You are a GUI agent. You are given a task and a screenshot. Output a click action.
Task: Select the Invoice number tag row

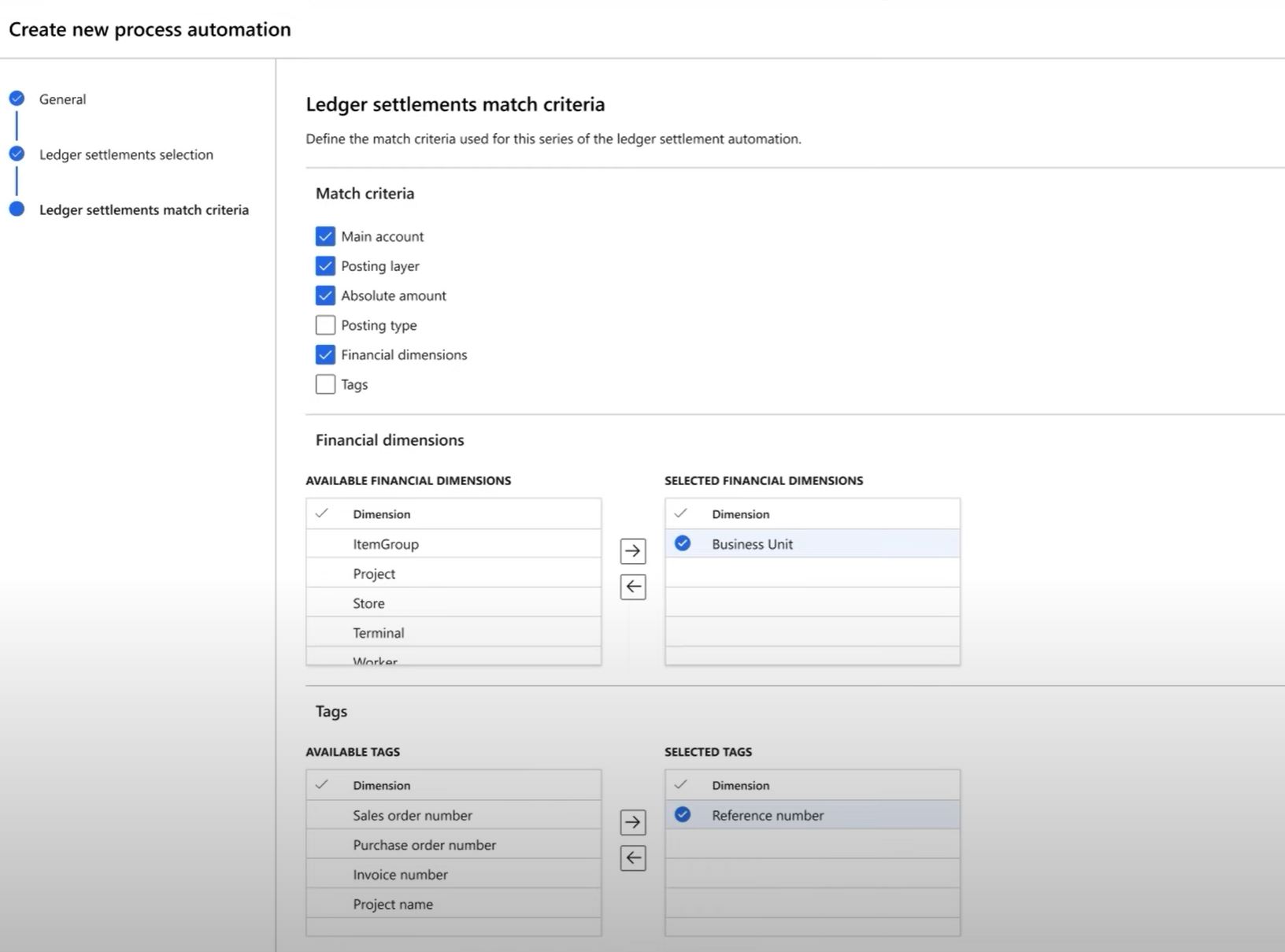[400, 874]
